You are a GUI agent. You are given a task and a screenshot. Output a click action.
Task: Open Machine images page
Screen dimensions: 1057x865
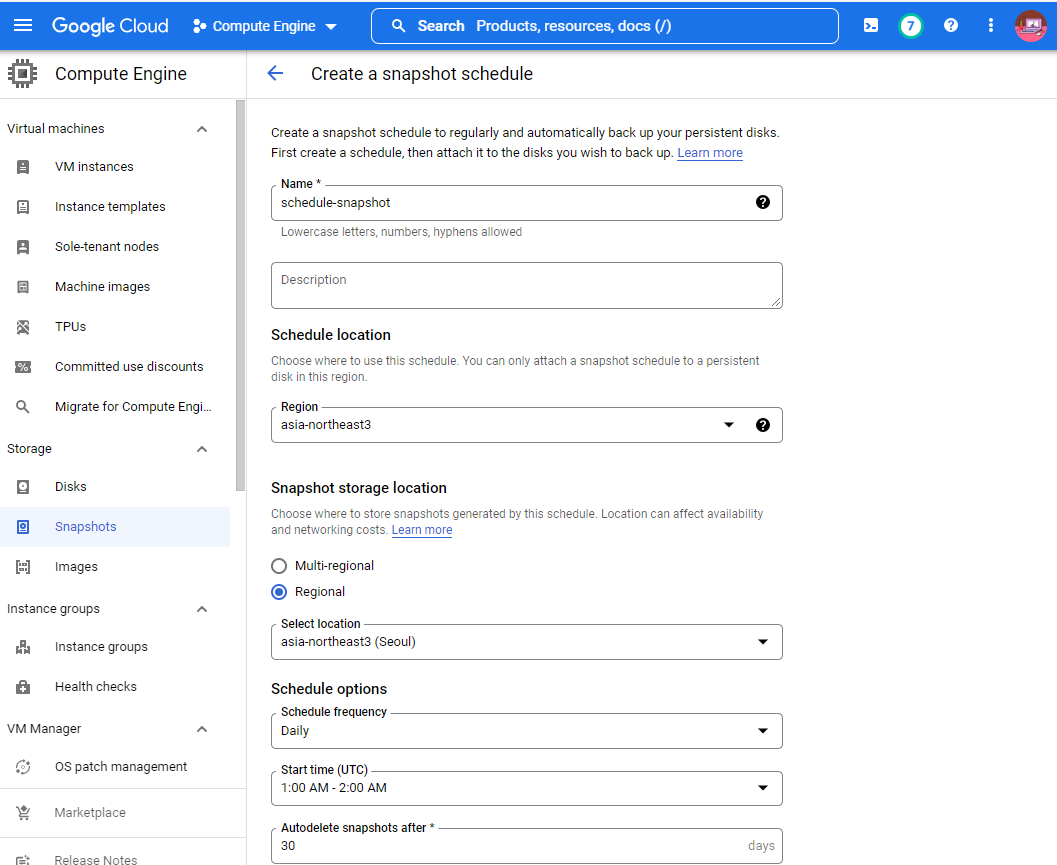tap(102, 287)
